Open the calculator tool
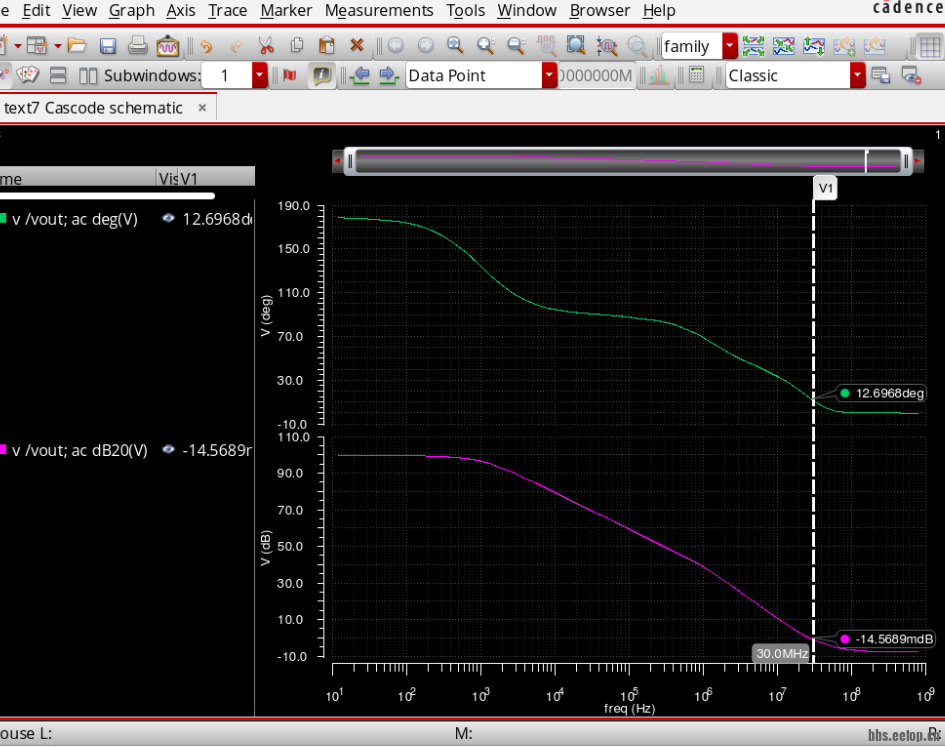This screenshot has width=945, height=747. pos(696,75)
